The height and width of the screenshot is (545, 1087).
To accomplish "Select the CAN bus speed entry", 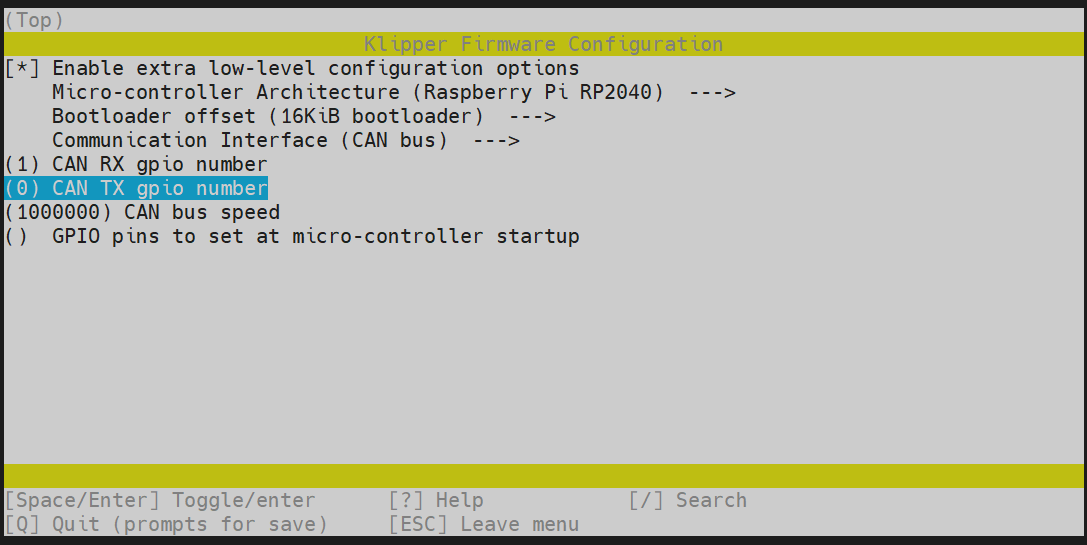I will coord(202,213).
